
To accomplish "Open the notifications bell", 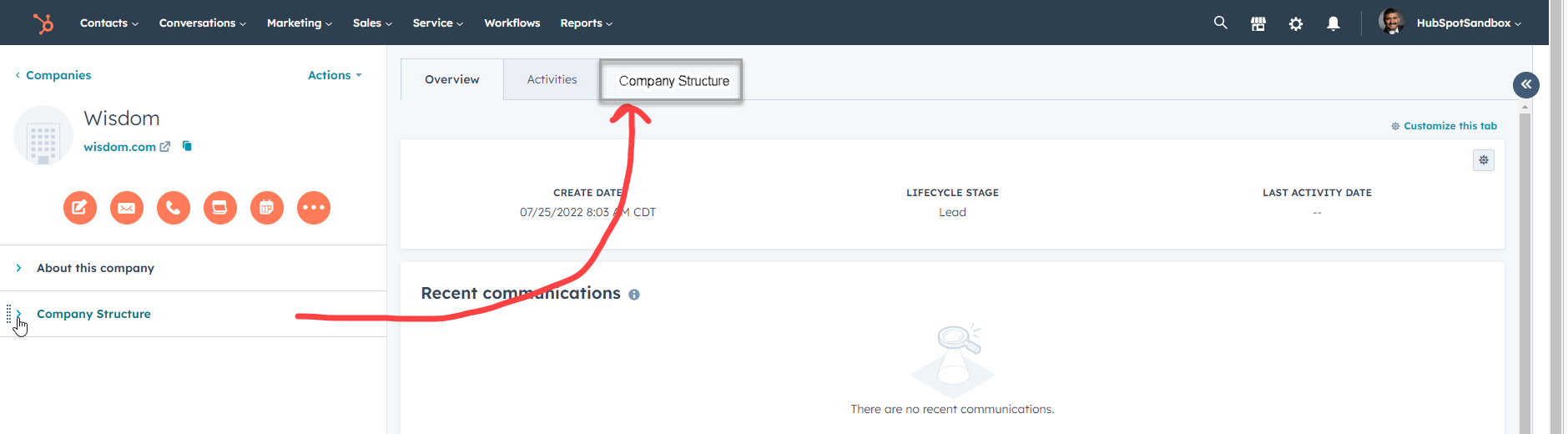I will click(x=1334, y=23).
